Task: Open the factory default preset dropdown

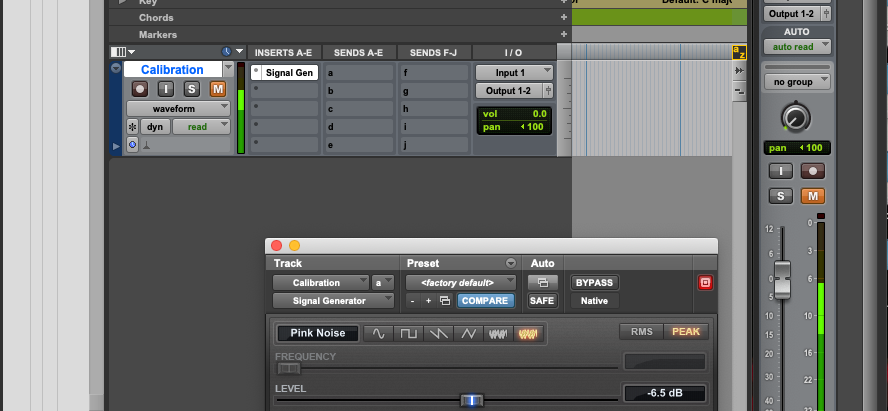Action: click(461, 282)
